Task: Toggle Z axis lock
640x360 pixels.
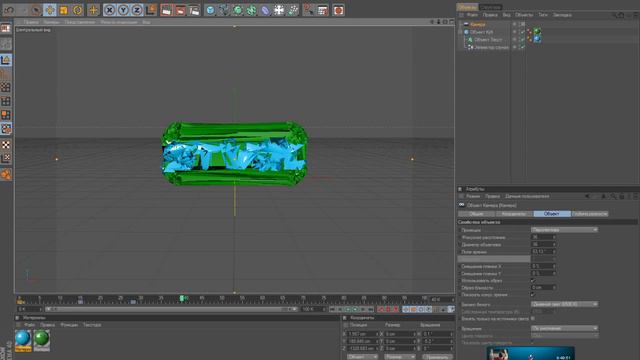Action: click(137, 10)
